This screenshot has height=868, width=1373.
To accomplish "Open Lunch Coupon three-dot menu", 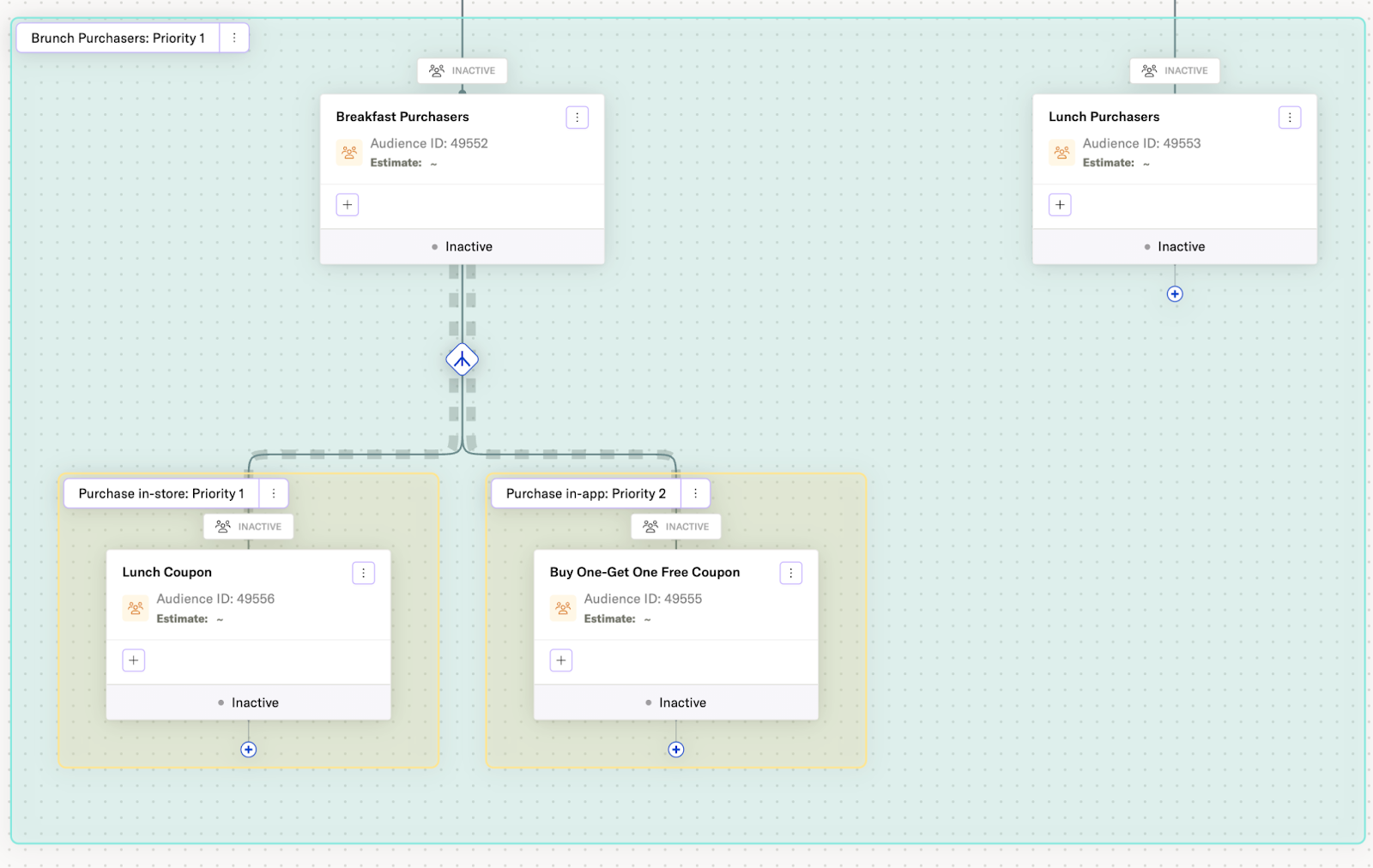I will pos(363,573).
